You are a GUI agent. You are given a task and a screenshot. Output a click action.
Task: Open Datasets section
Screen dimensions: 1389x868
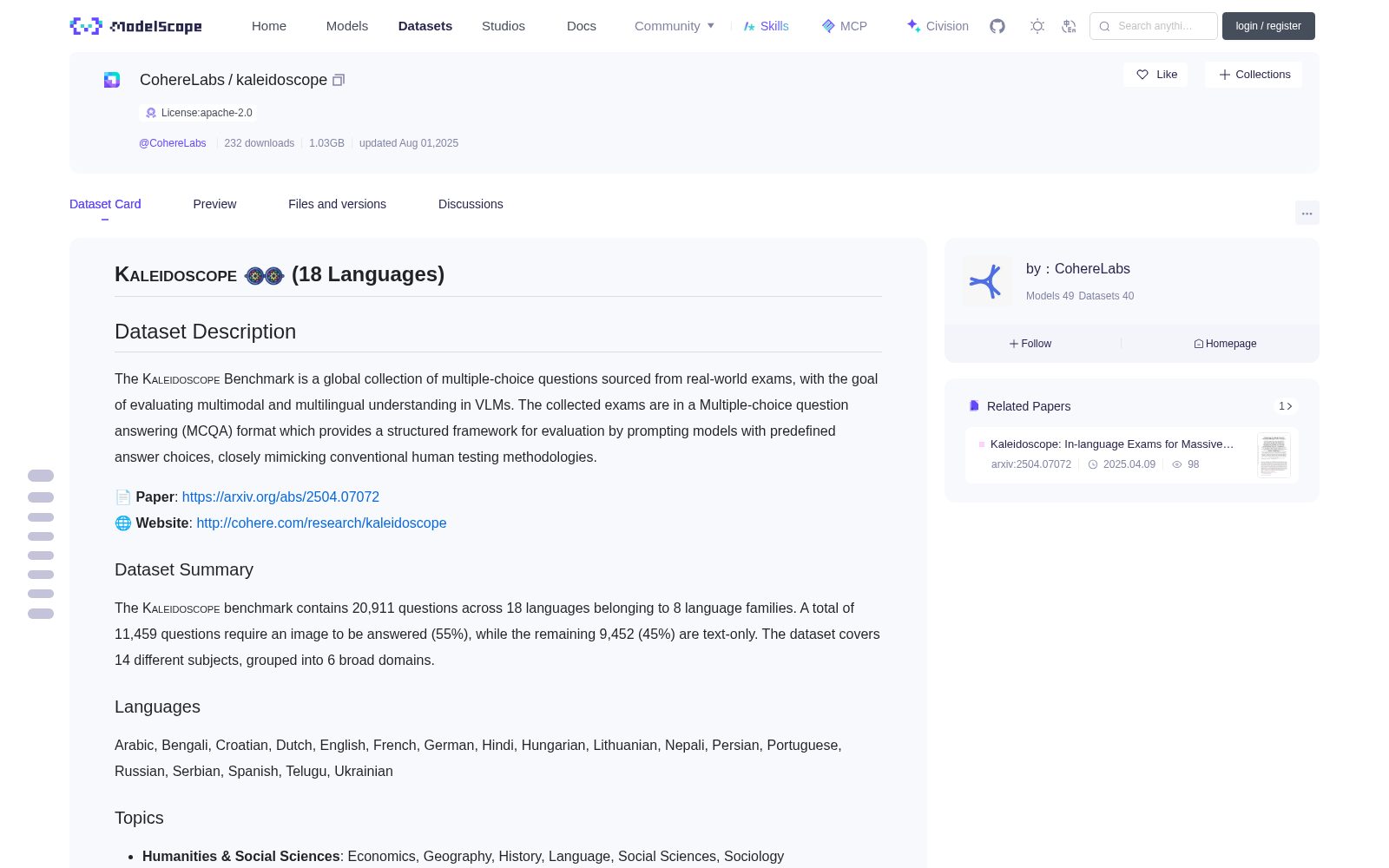pos(425,26)
